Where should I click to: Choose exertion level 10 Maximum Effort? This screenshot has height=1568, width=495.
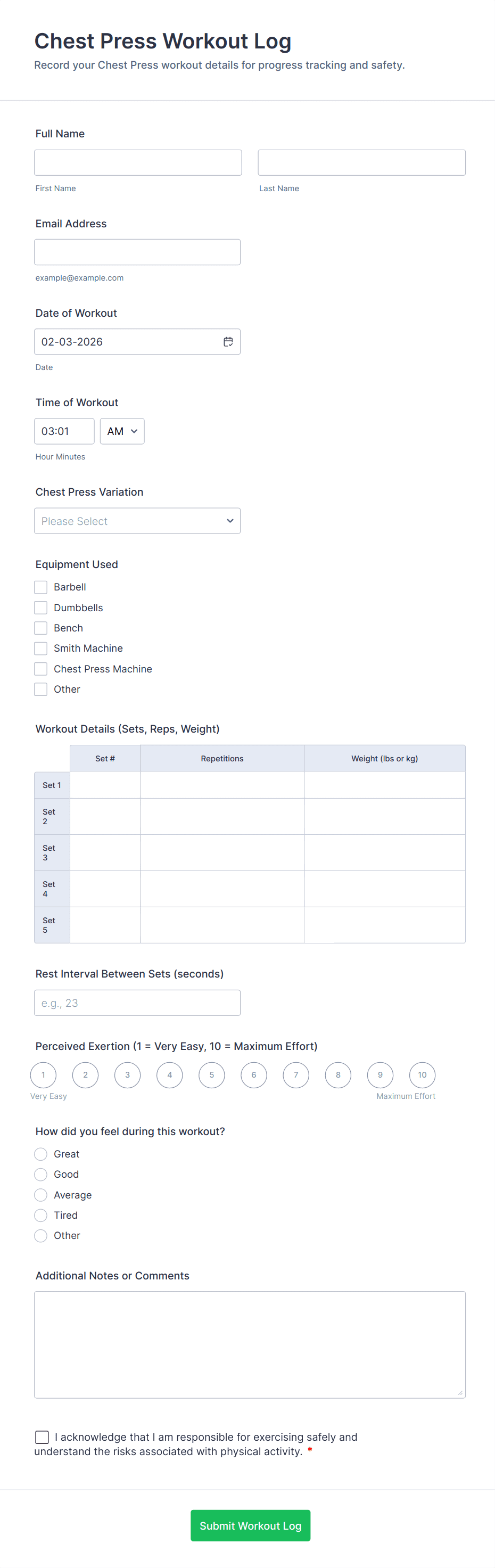tap(422, 1075)
